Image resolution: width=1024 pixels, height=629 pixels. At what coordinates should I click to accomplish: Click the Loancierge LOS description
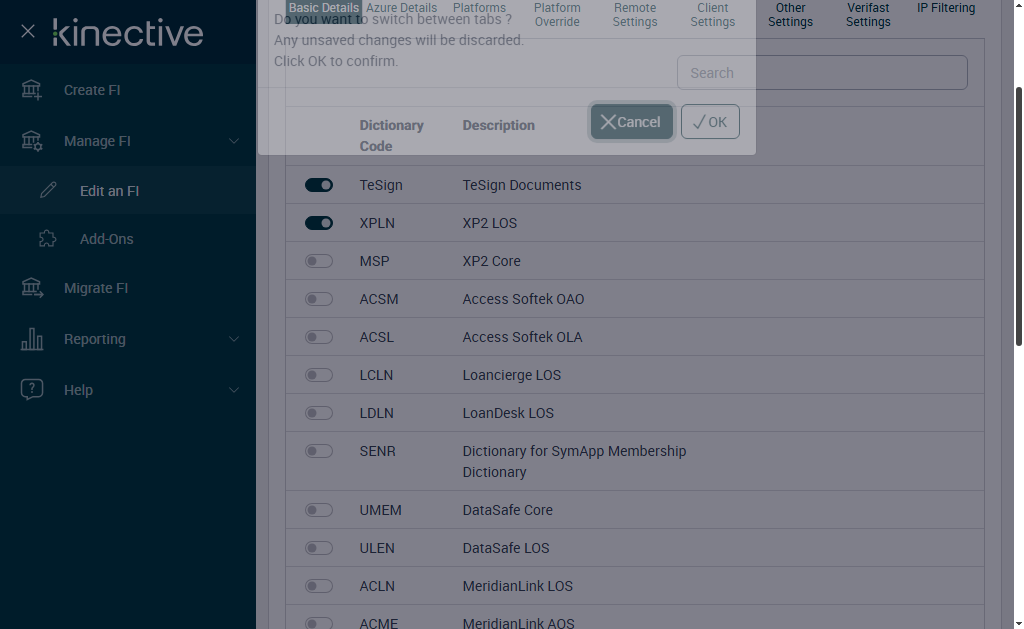coord(511,375)
